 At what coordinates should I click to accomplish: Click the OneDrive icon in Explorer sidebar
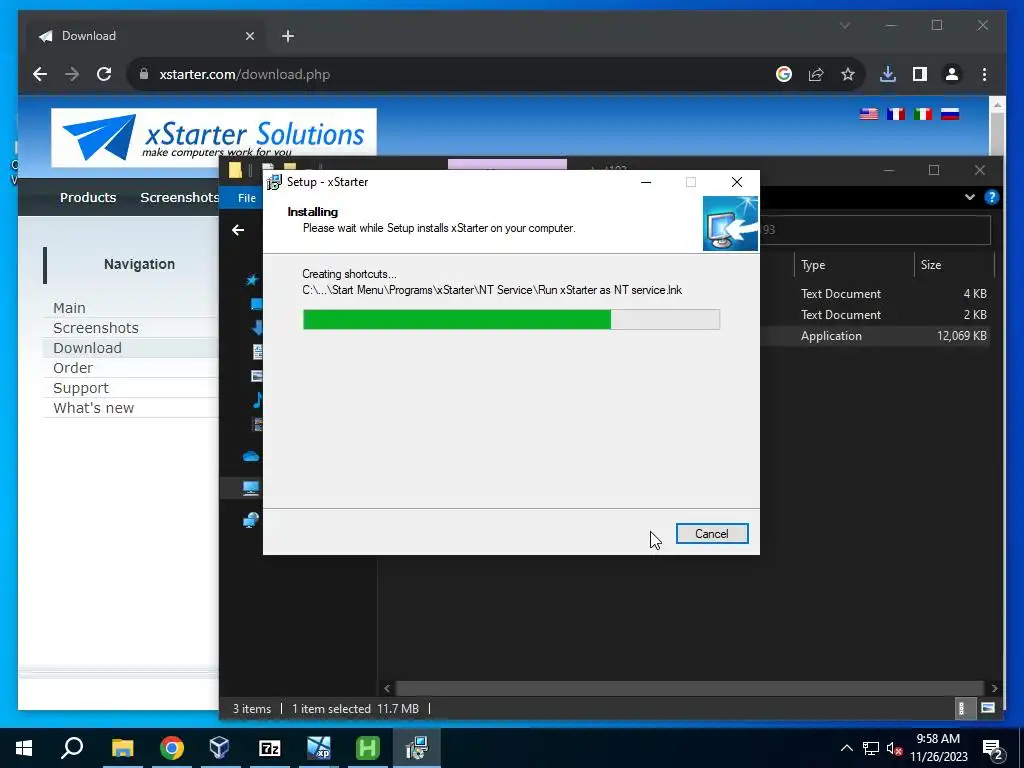tap(251, 456)
